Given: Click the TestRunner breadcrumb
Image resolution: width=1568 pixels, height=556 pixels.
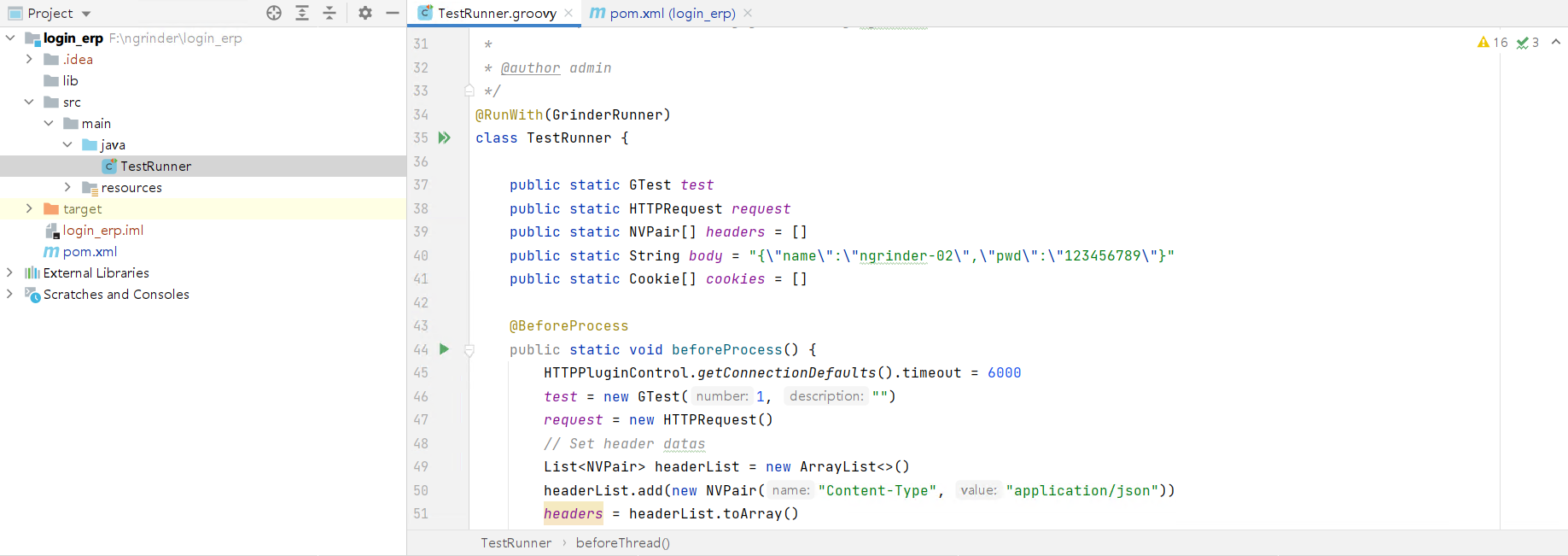Looking at the screenshot, I should (516, 543).
